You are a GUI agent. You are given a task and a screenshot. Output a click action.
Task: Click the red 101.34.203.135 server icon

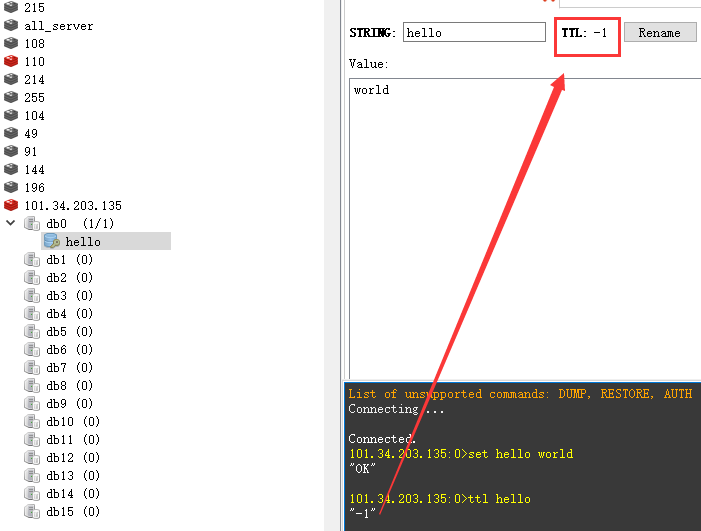(11, 206)
